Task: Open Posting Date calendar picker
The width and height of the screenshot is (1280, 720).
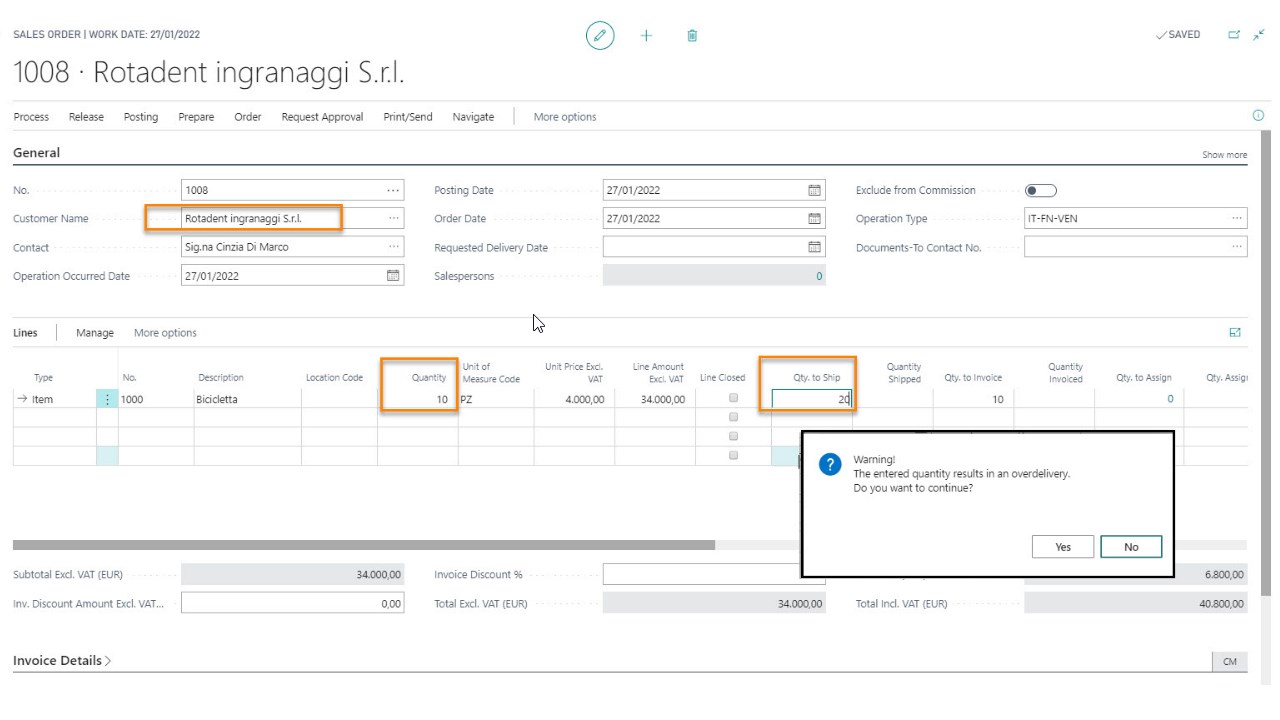Action: click(x=815, y=190)
